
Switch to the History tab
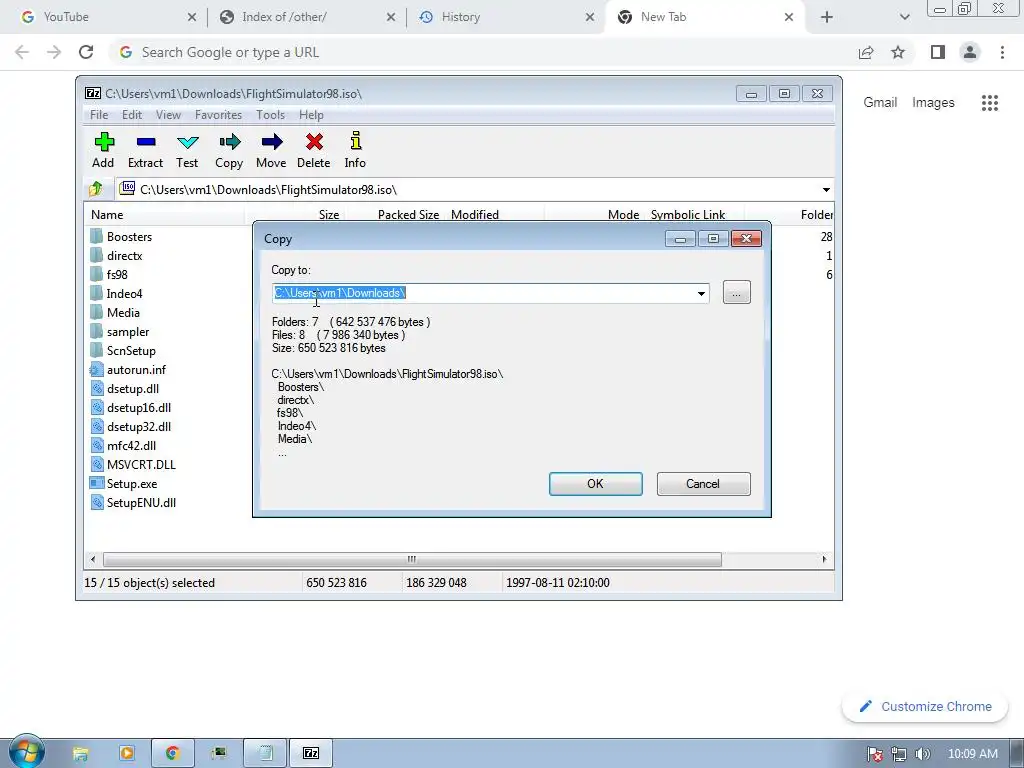[506, 17]
